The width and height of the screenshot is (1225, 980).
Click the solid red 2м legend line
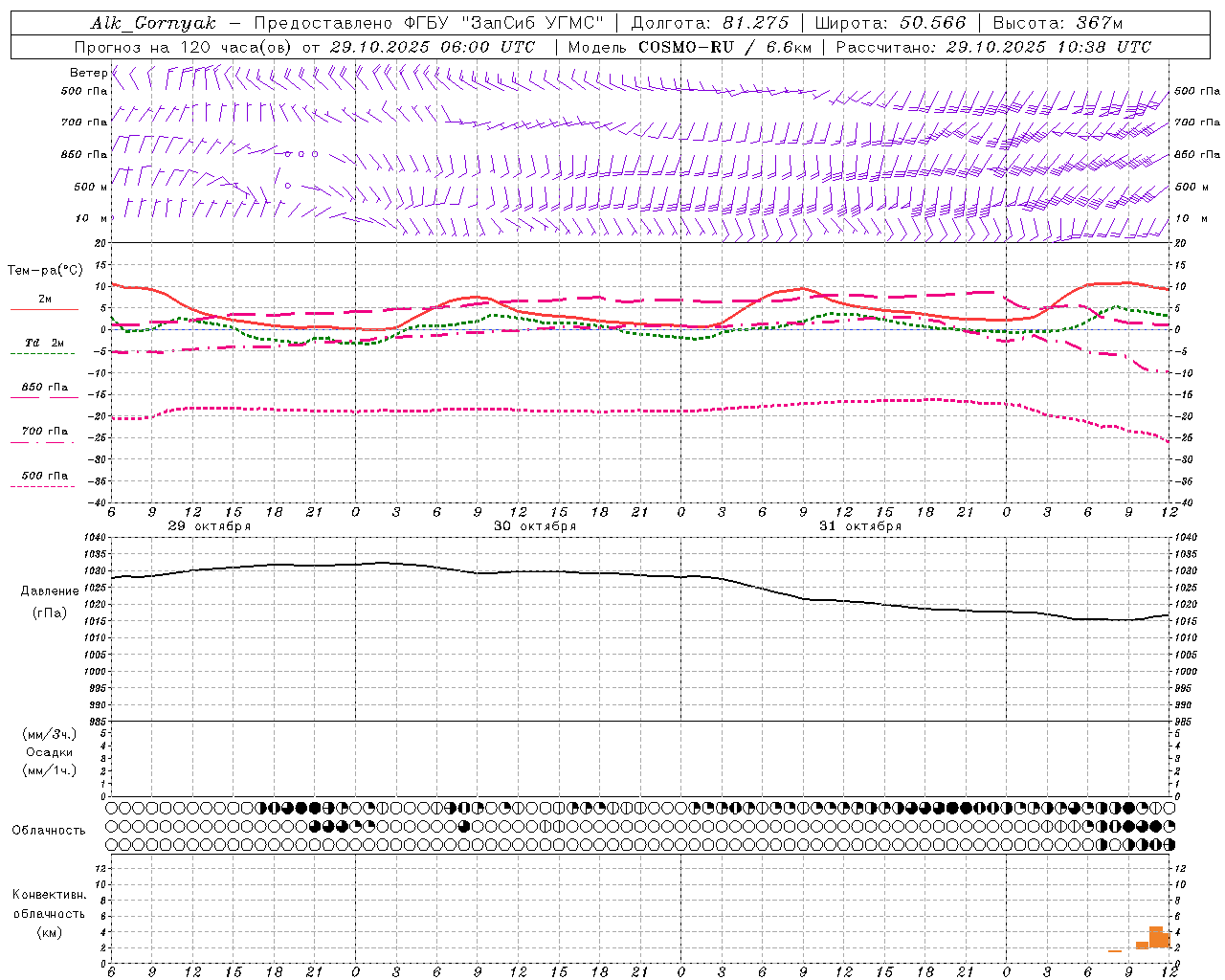click(x=44, y=309)
